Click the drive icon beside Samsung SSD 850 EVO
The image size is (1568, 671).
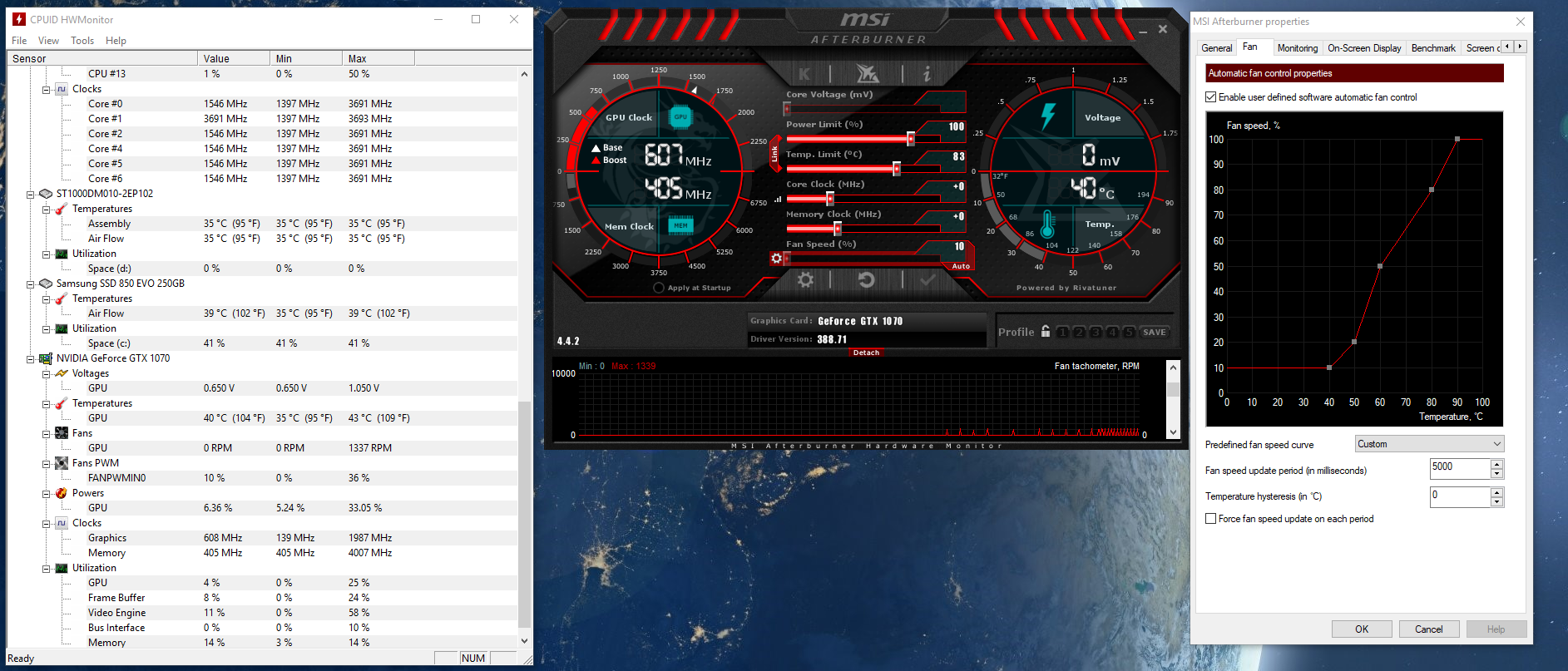click(x=46, y=284)
